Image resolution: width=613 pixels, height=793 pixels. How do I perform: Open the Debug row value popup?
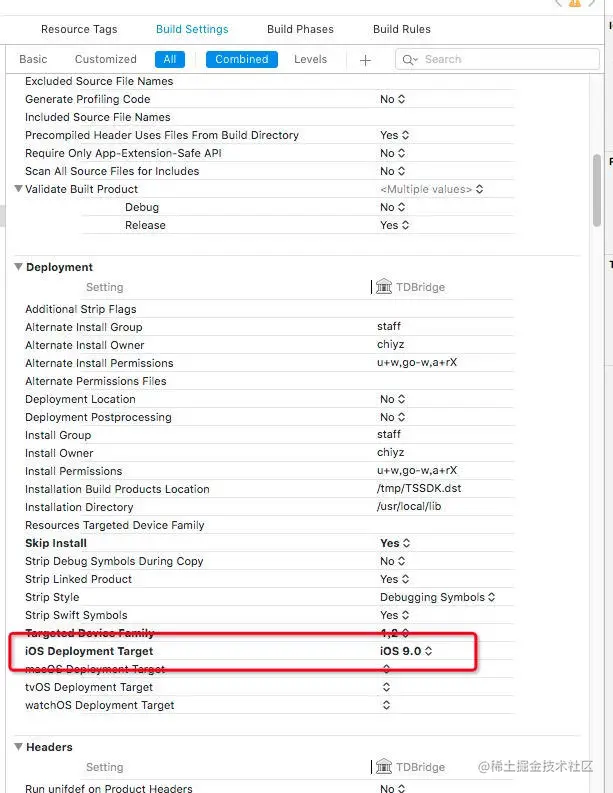click(393, 207)
